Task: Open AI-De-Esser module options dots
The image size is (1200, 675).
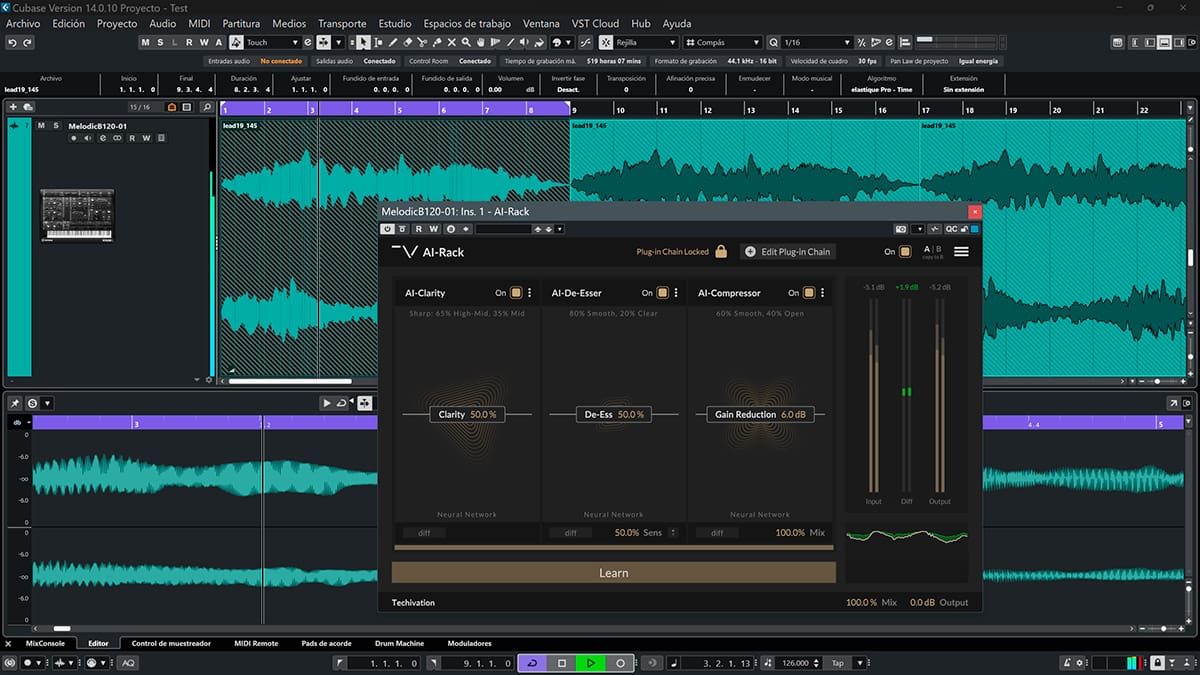Action: click(x=676, y=293)
